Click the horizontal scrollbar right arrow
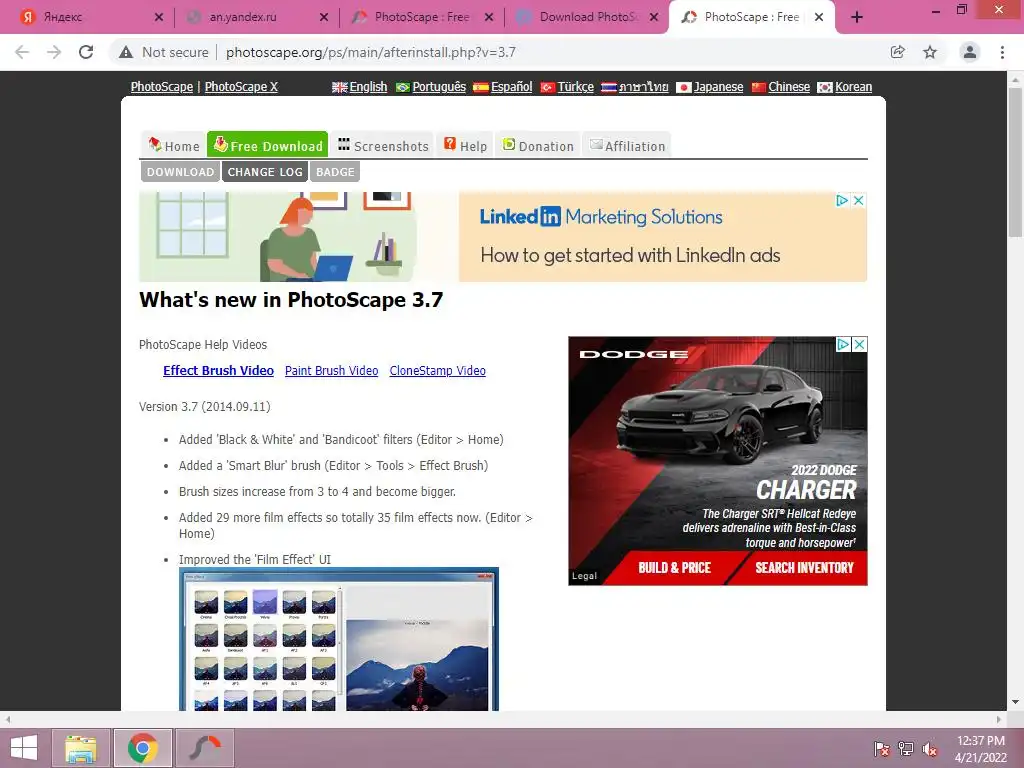The image size is (1024, 768). coord(999,719)
